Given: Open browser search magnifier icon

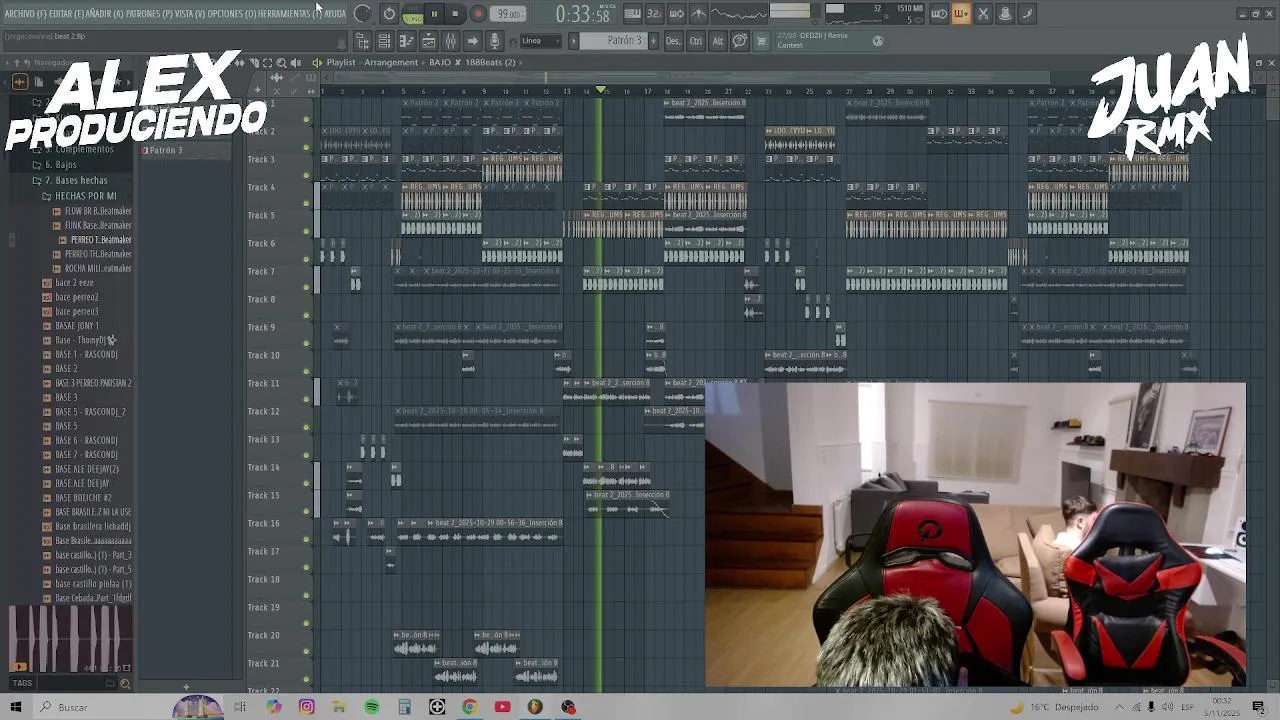Looking at the screenshot, I should pyautogui.click(x=125, y=684).
